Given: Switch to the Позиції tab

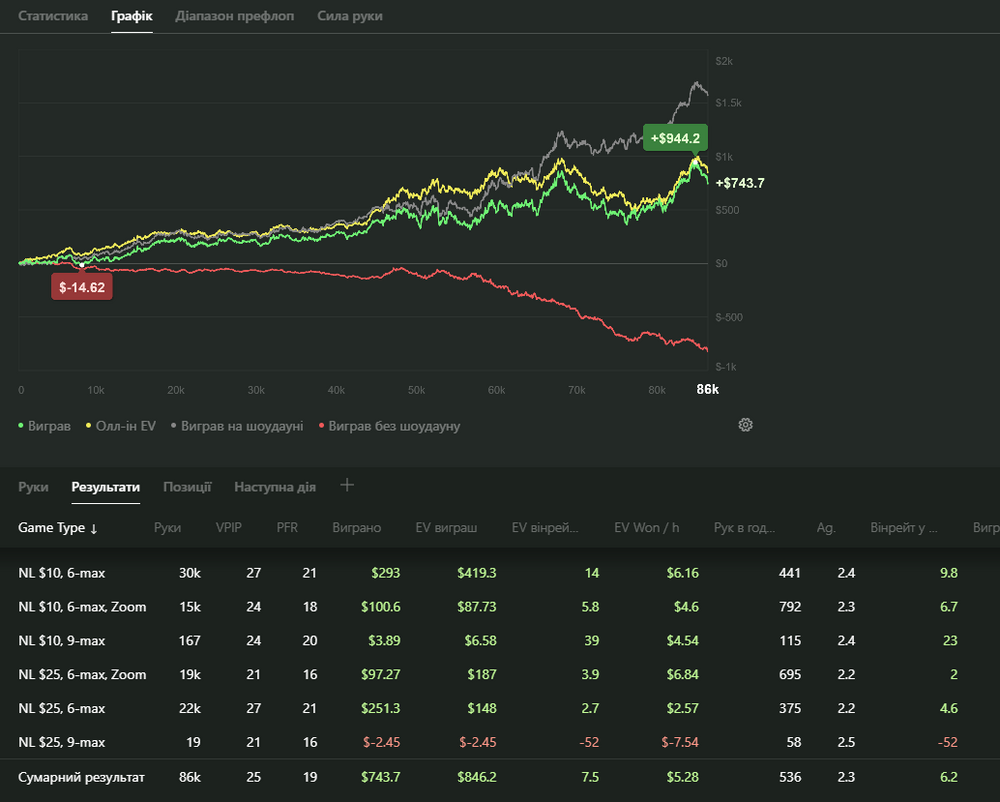Looking at the screenshot, I should [187, 487].
